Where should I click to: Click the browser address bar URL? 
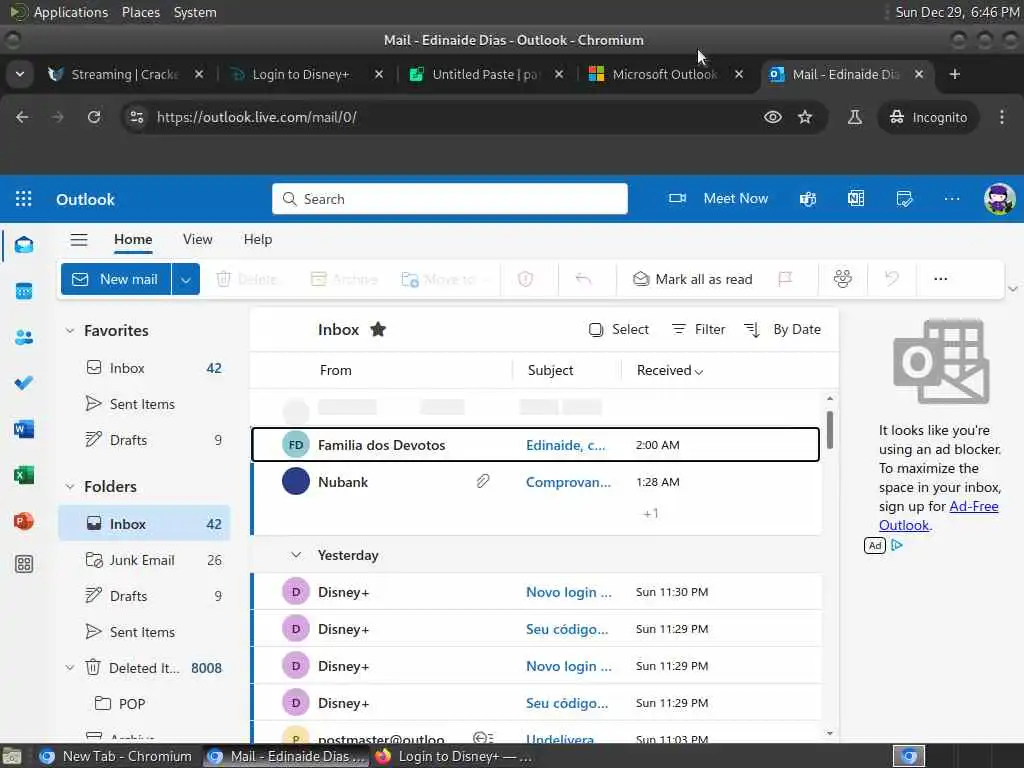click(257, 117)
